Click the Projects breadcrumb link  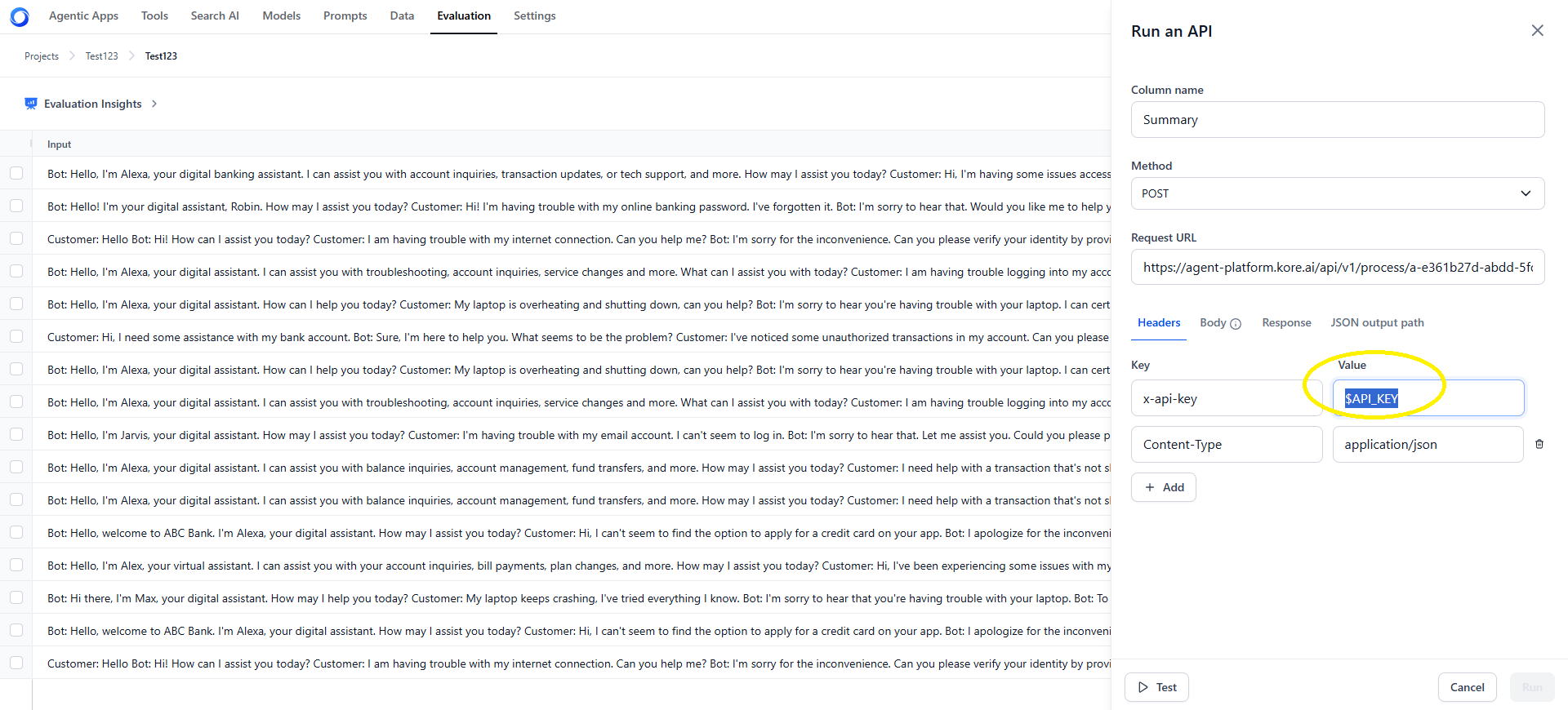[42, 56]
